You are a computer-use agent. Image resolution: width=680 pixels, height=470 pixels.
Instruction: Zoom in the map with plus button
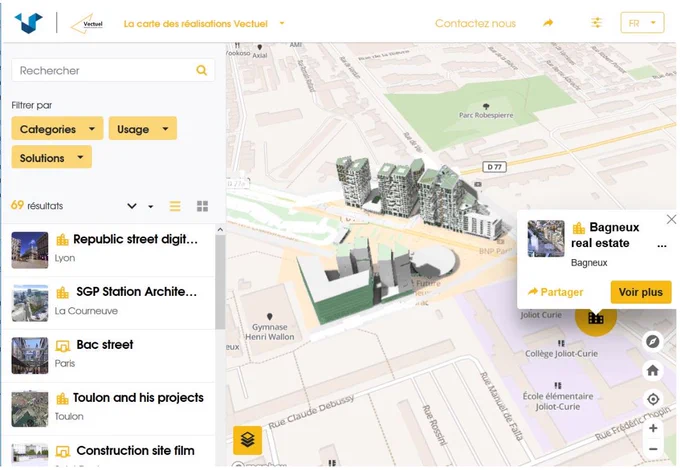pyautogui.click(x=653, y=428)
